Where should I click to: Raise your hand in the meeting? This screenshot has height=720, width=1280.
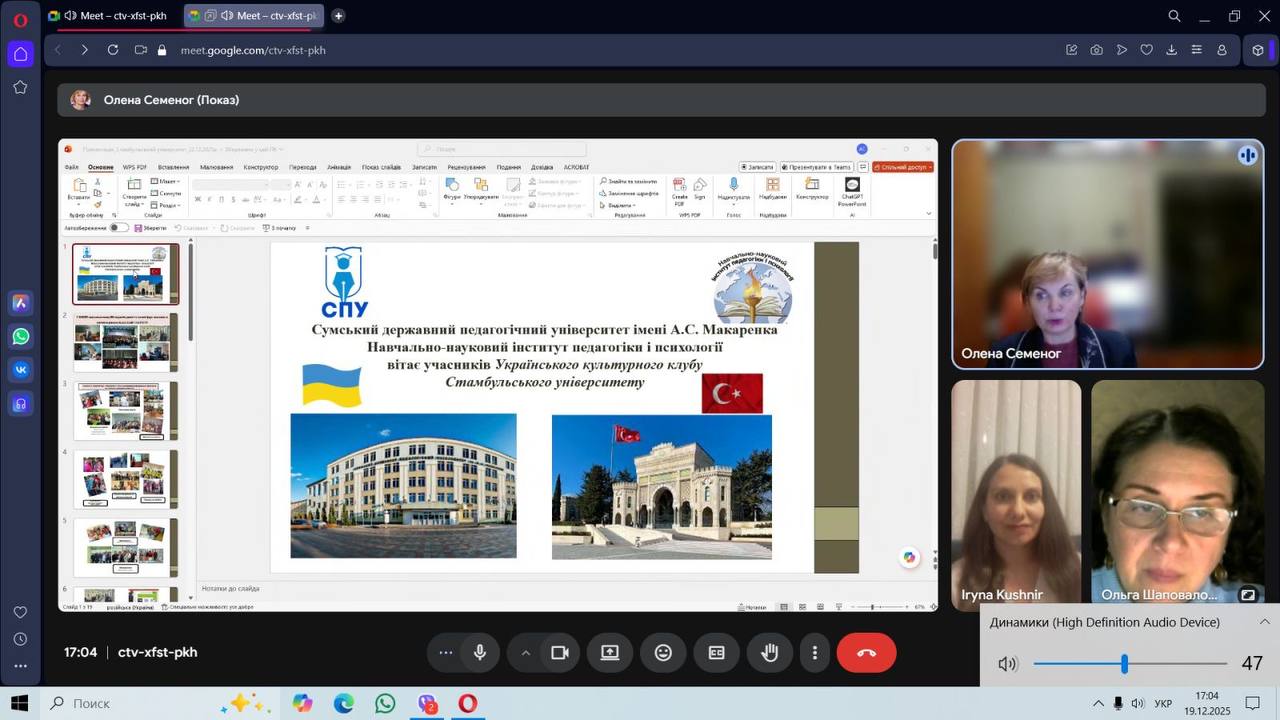[x=769, y=653]
